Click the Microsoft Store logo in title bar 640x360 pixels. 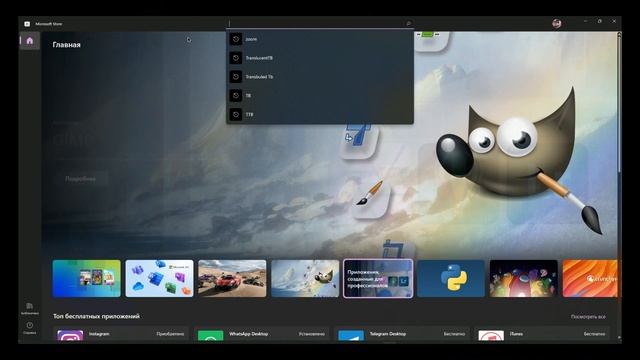(x=27, y=24)
